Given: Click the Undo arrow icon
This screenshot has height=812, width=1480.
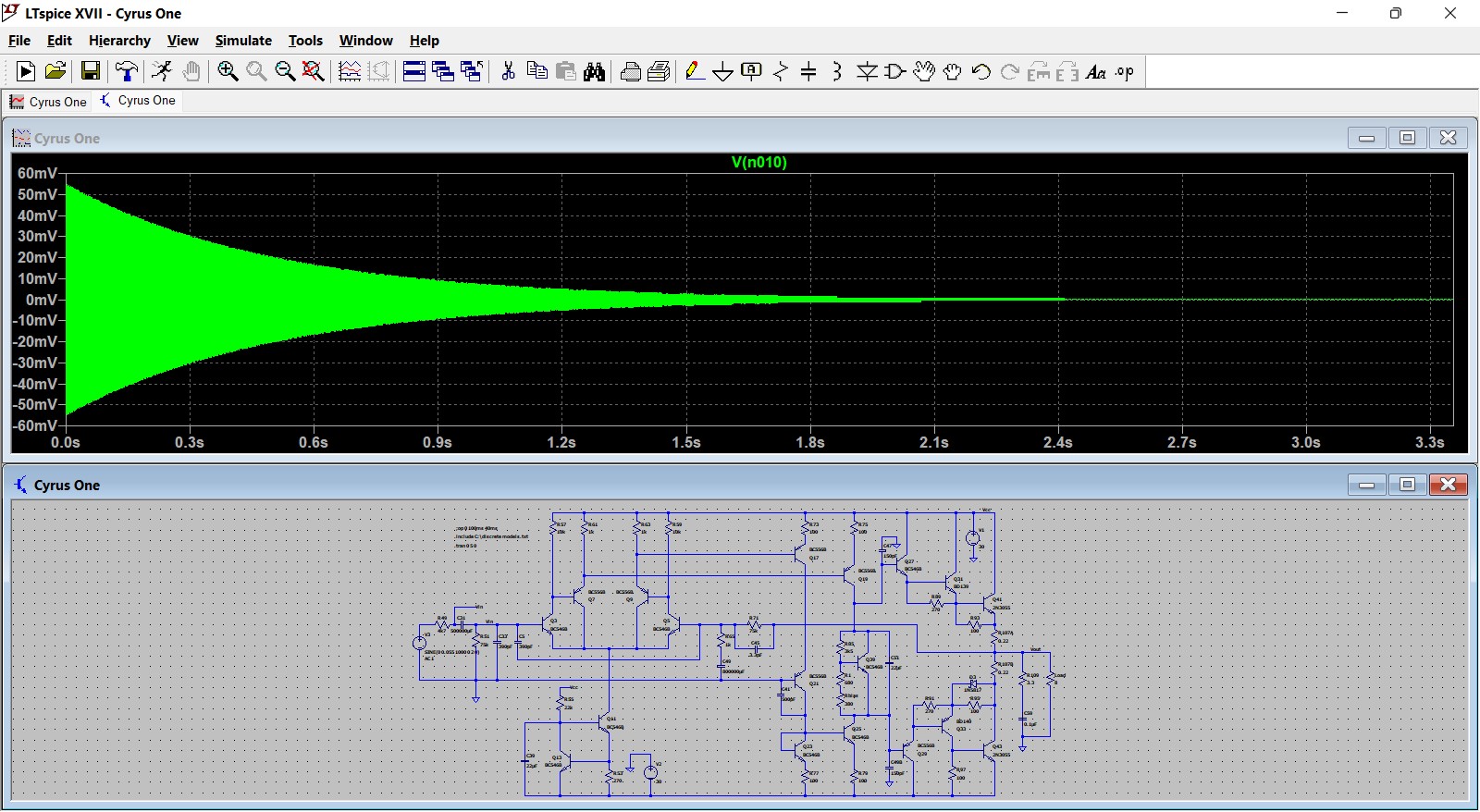Looking at the screenshot, I should pyautogui.click(x=981, y=71).
